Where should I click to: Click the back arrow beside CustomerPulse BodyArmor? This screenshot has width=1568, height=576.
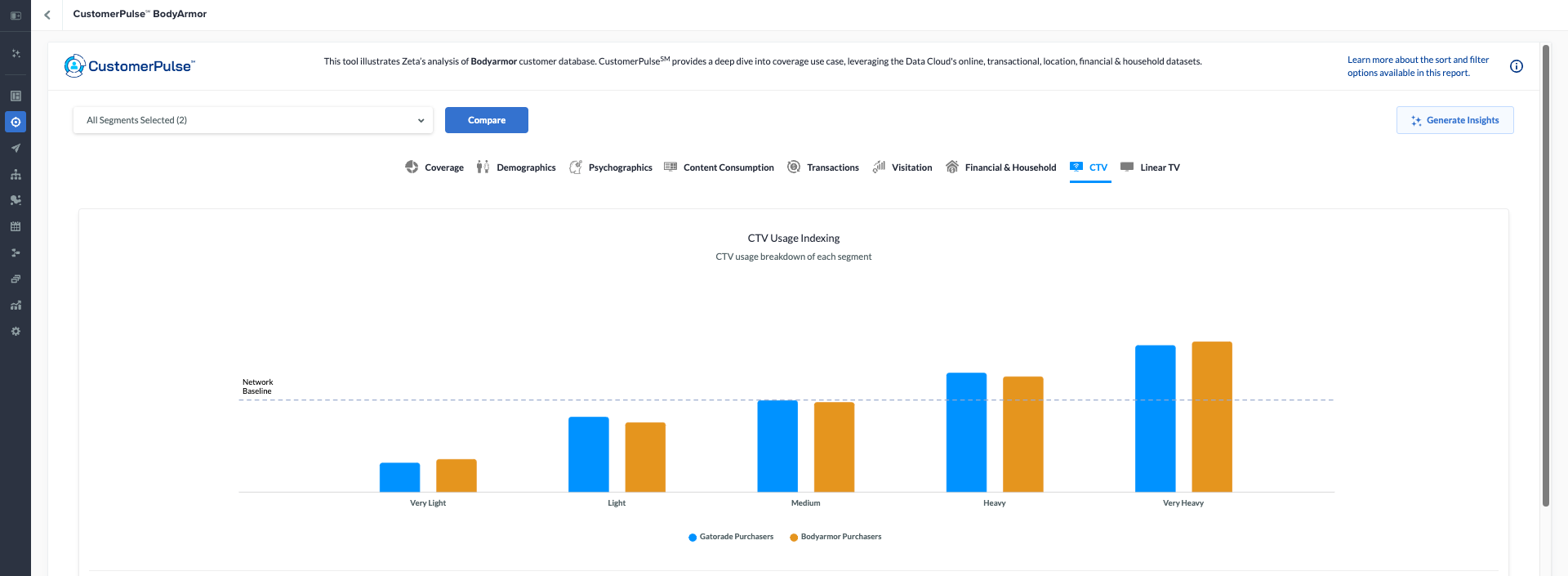[x=47, y=15]
